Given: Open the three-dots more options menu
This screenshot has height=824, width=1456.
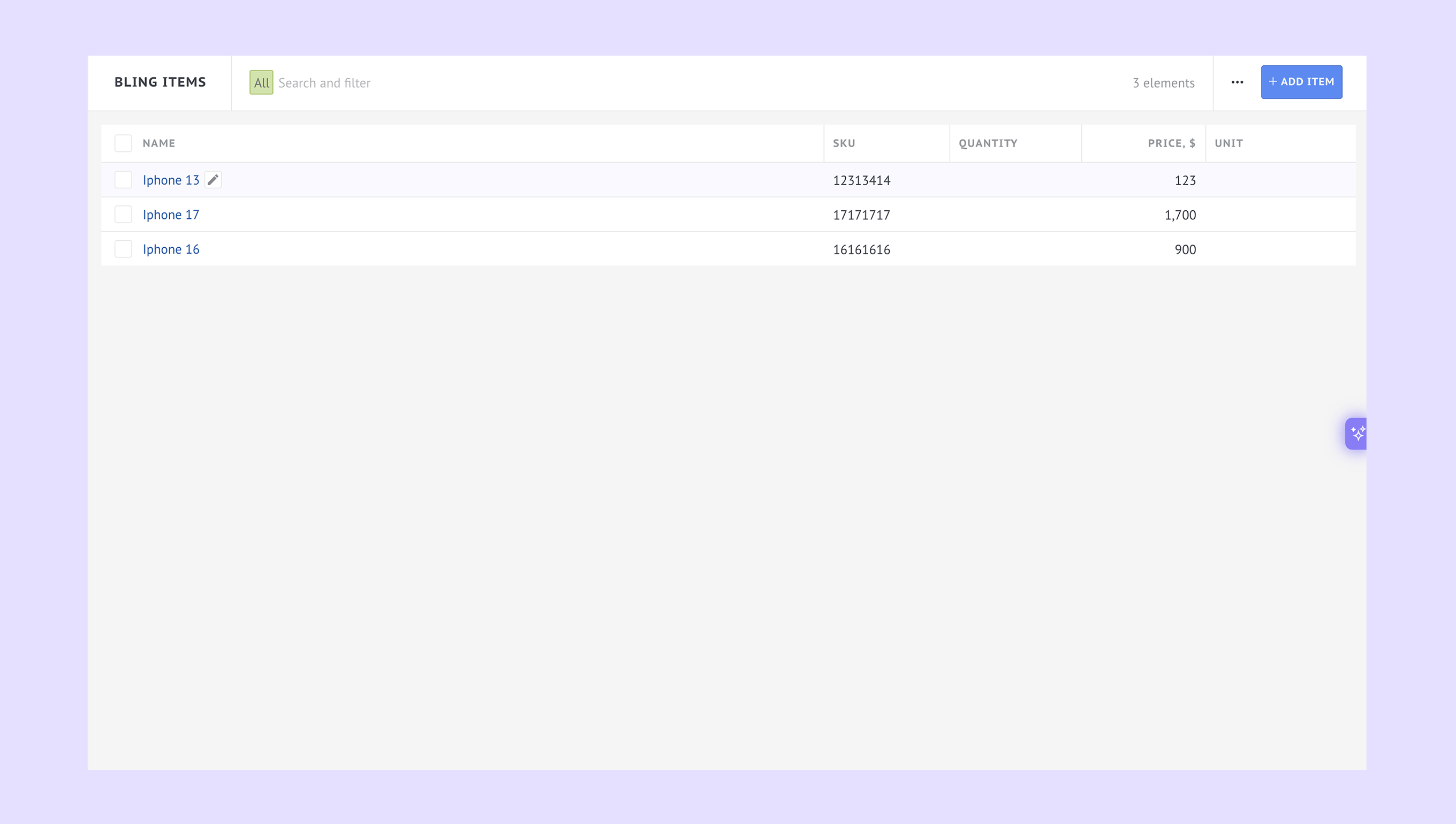Looking at the screenshot, I should point(1237,82).
